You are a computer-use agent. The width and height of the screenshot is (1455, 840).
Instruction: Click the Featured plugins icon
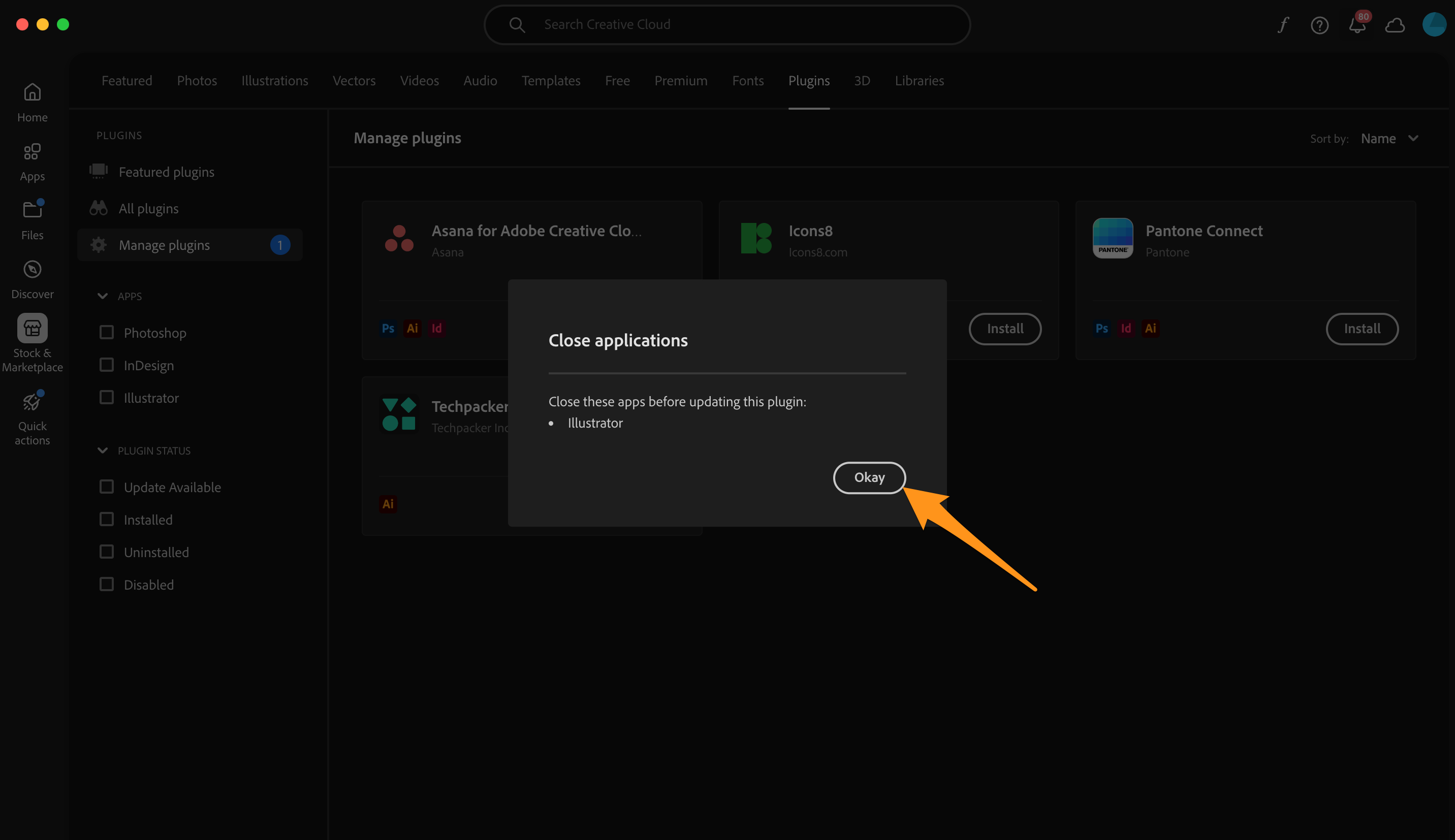(x=99, y=171)
